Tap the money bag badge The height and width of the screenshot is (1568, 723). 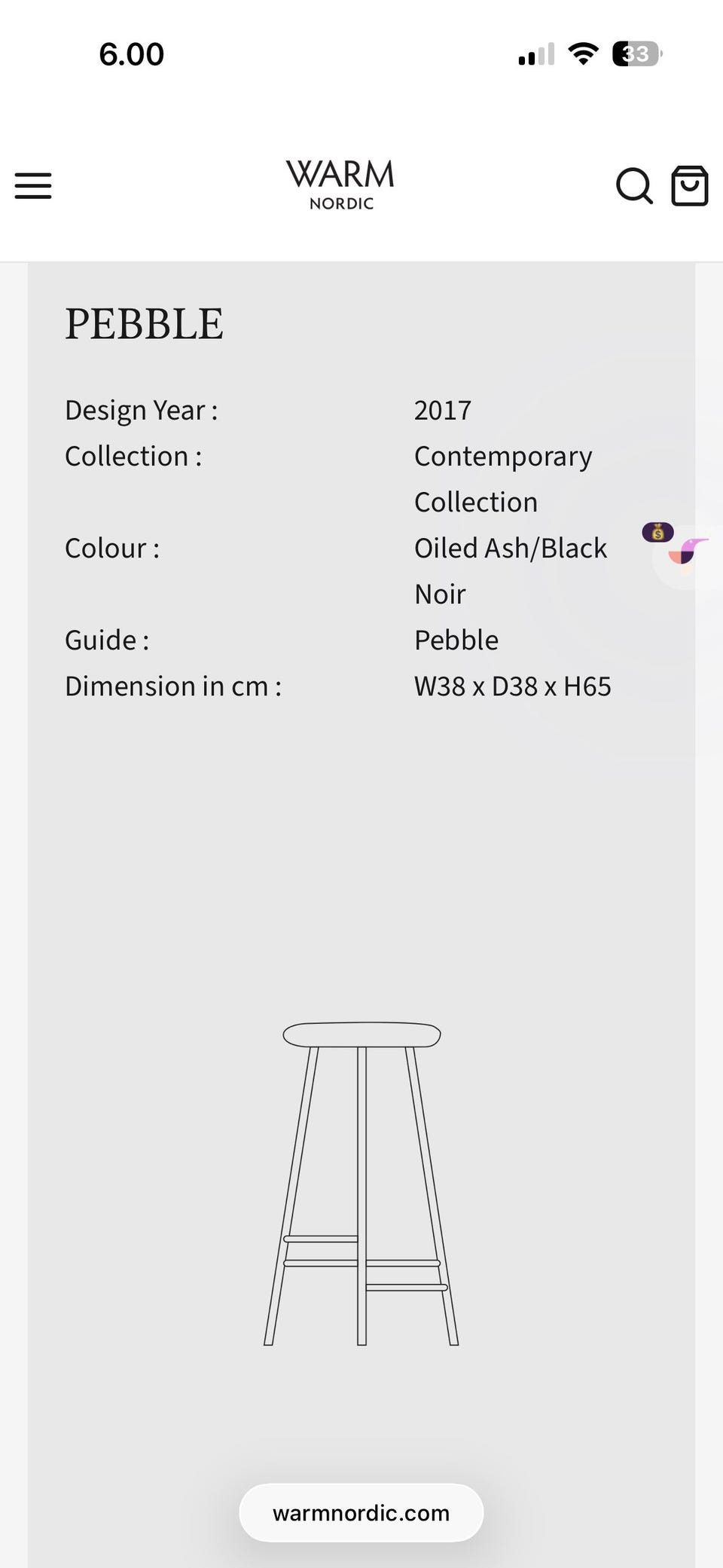[657, 533]
